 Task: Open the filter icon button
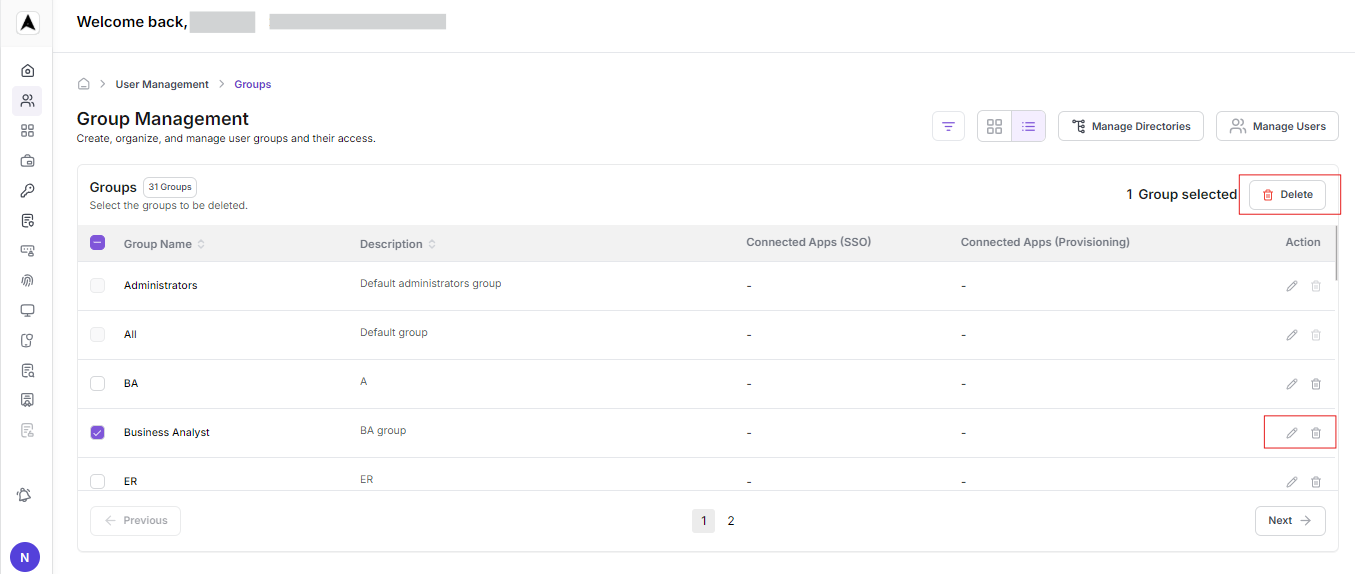click(x=948, y=126)
